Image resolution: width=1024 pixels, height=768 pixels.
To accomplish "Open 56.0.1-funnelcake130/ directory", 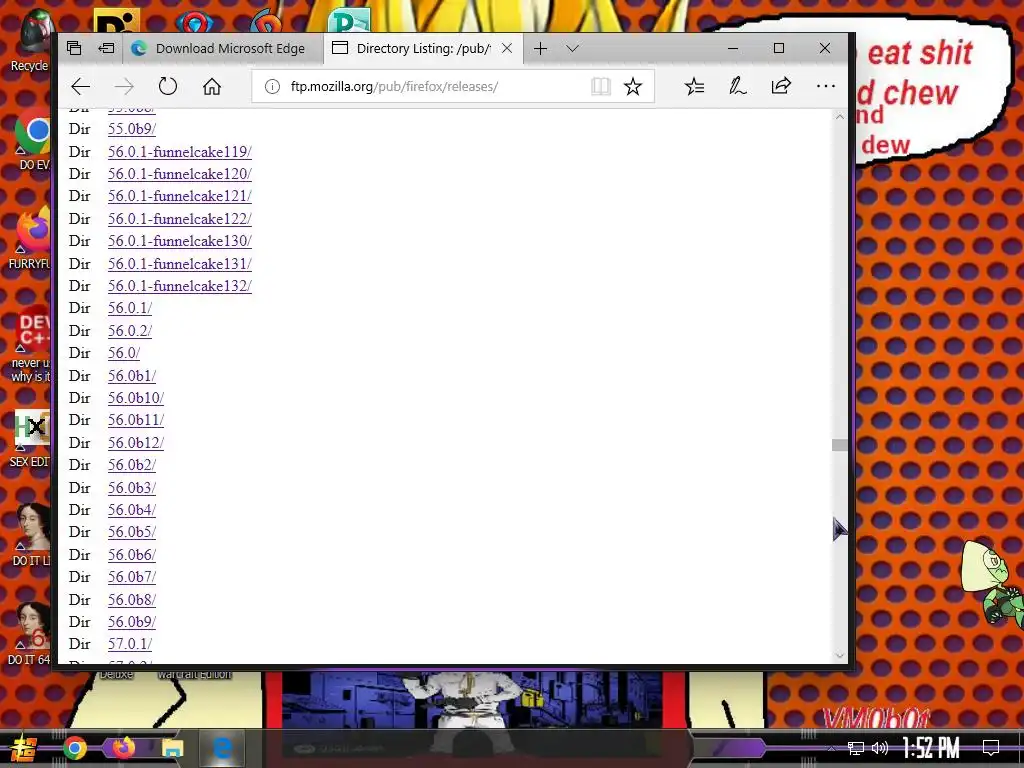I will pyautogui.click(x=180, y=241).
